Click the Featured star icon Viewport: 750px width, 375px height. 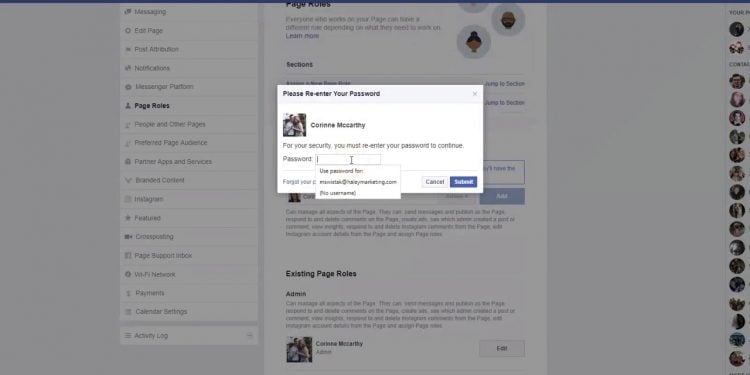pos(128,218)
